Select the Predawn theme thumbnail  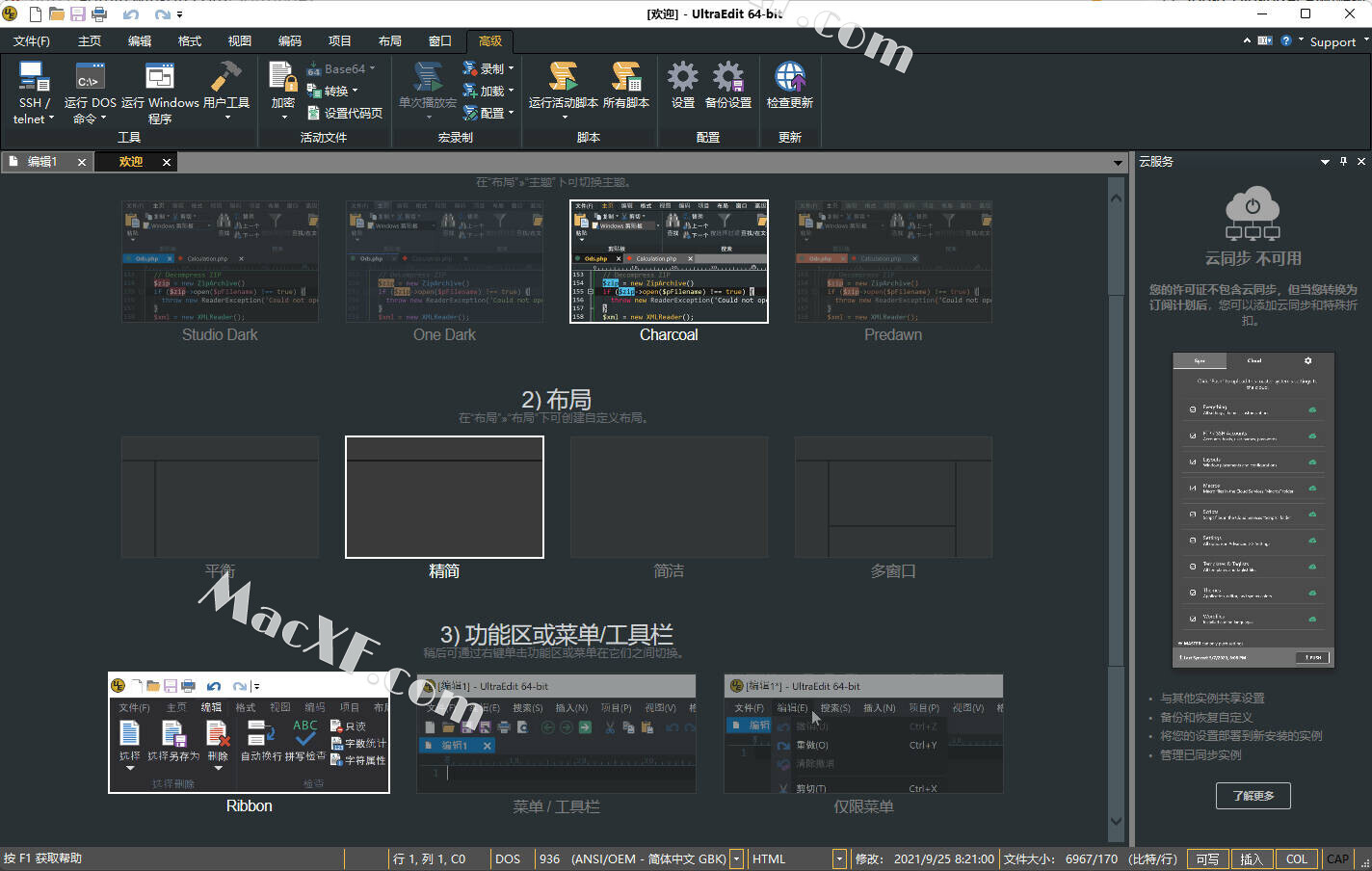[x=893, y=261]
